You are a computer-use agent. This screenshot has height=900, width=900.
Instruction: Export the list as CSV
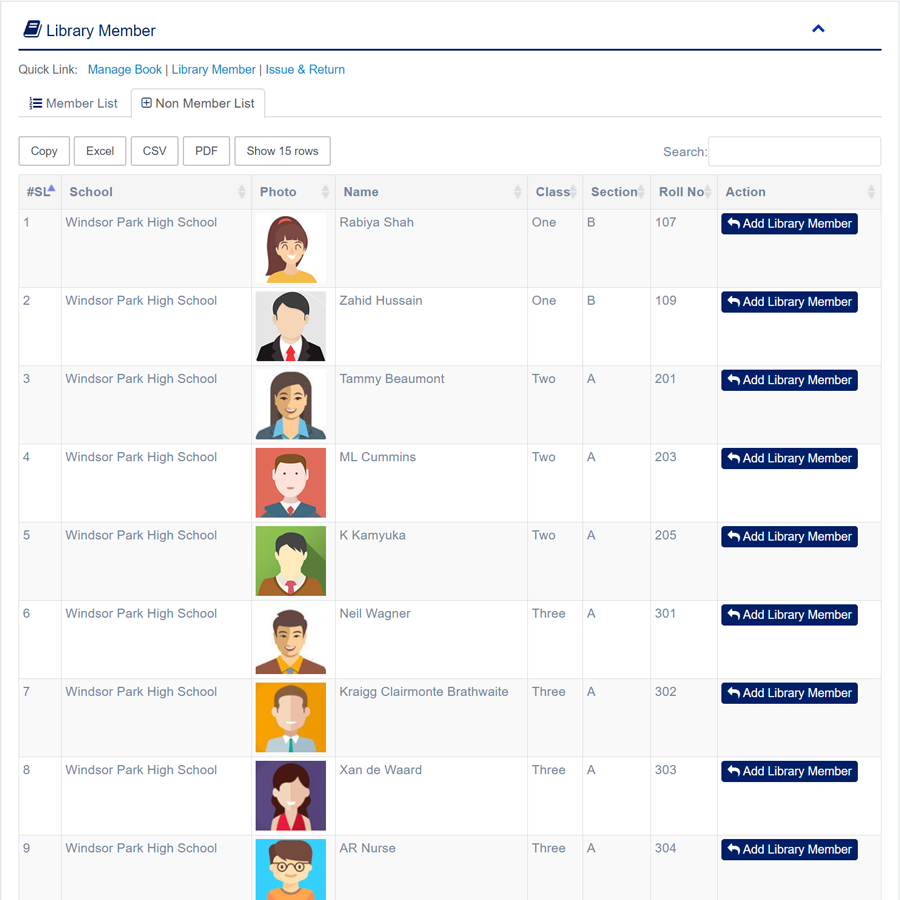click(x=155, y=151)
